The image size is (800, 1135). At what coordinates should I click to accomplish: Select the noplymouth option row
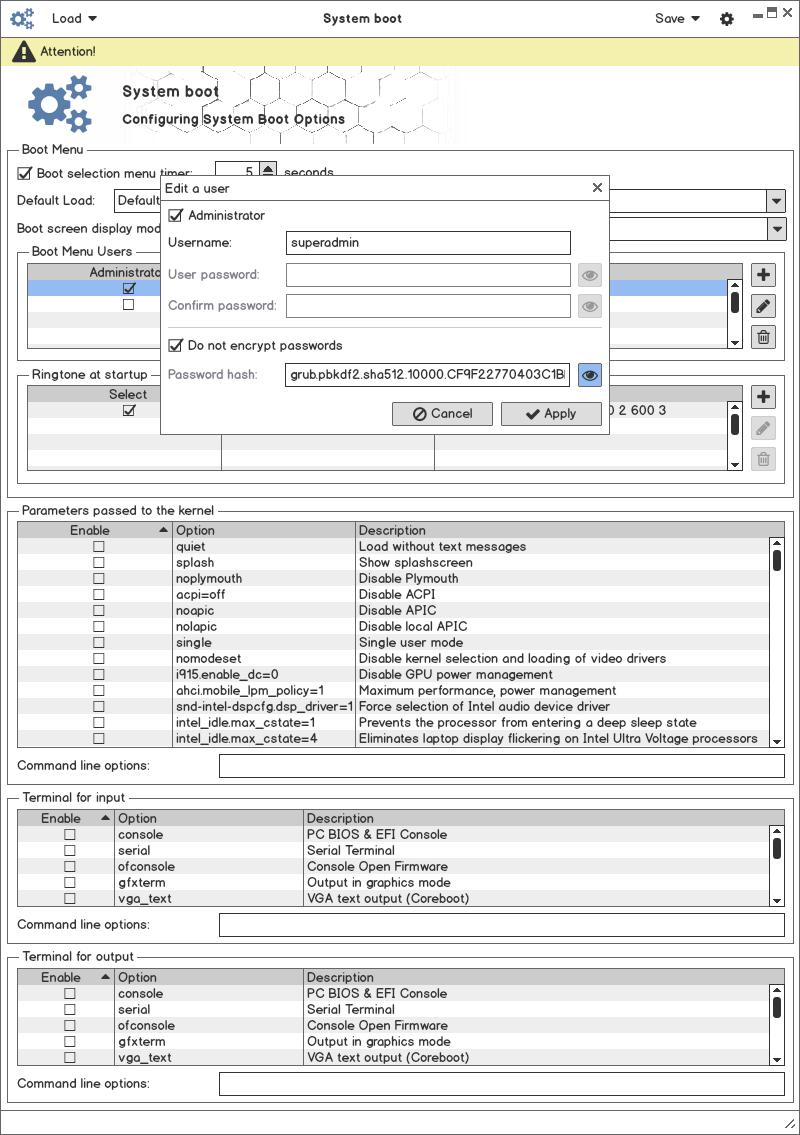coord(393,578)
